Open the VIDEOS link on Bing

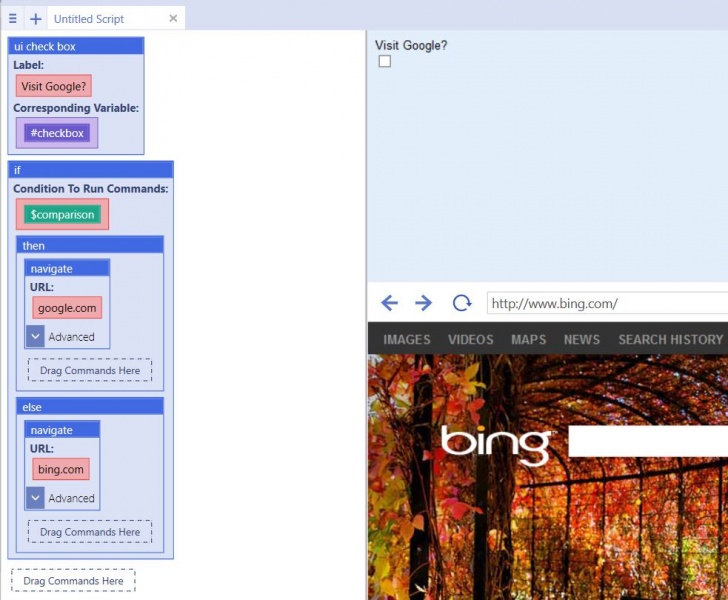click(x=470, y=339)
